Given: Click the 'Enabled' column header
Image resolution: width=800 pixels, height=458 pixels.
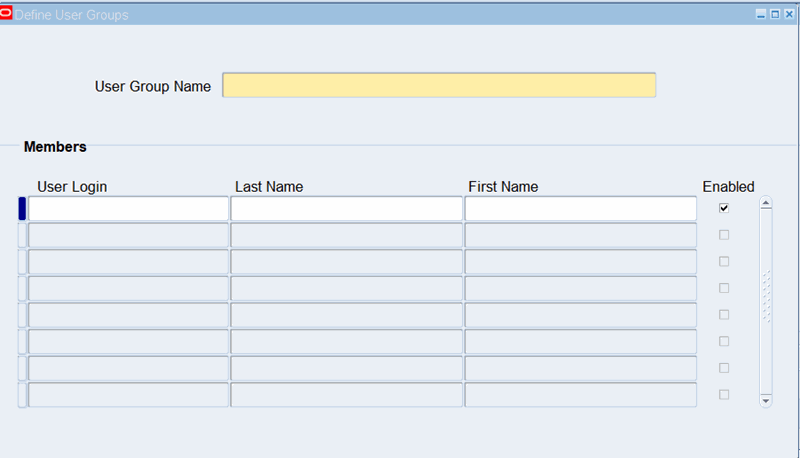Looking at the screenshot, I should click(728, 187).
